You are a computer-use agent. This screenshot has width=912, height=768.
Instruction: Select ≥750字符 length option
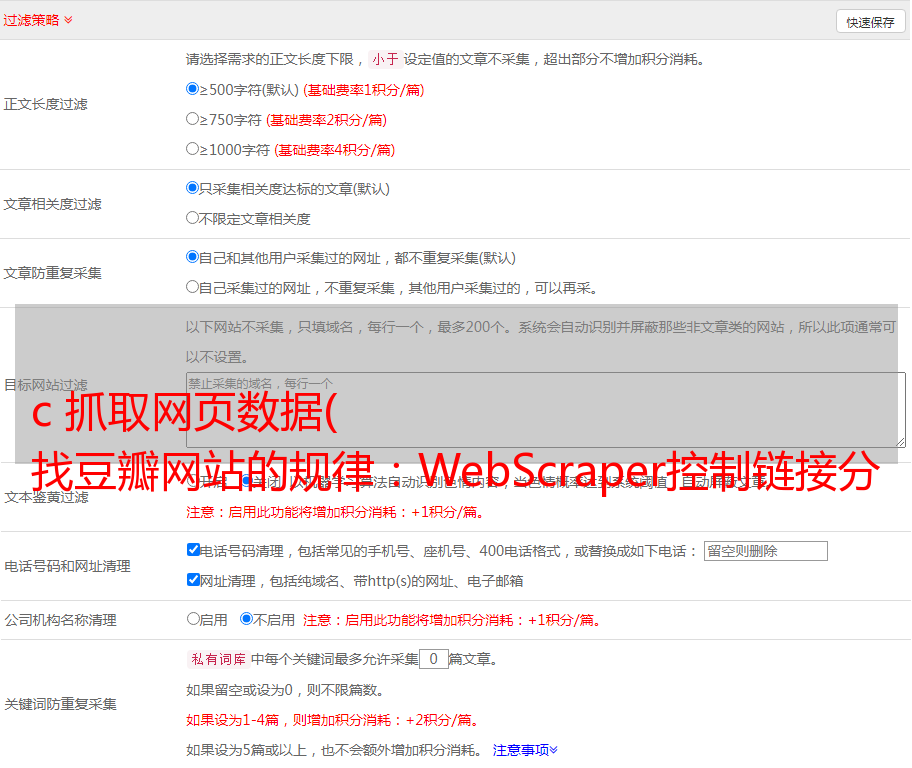click(x=192, y=119)
